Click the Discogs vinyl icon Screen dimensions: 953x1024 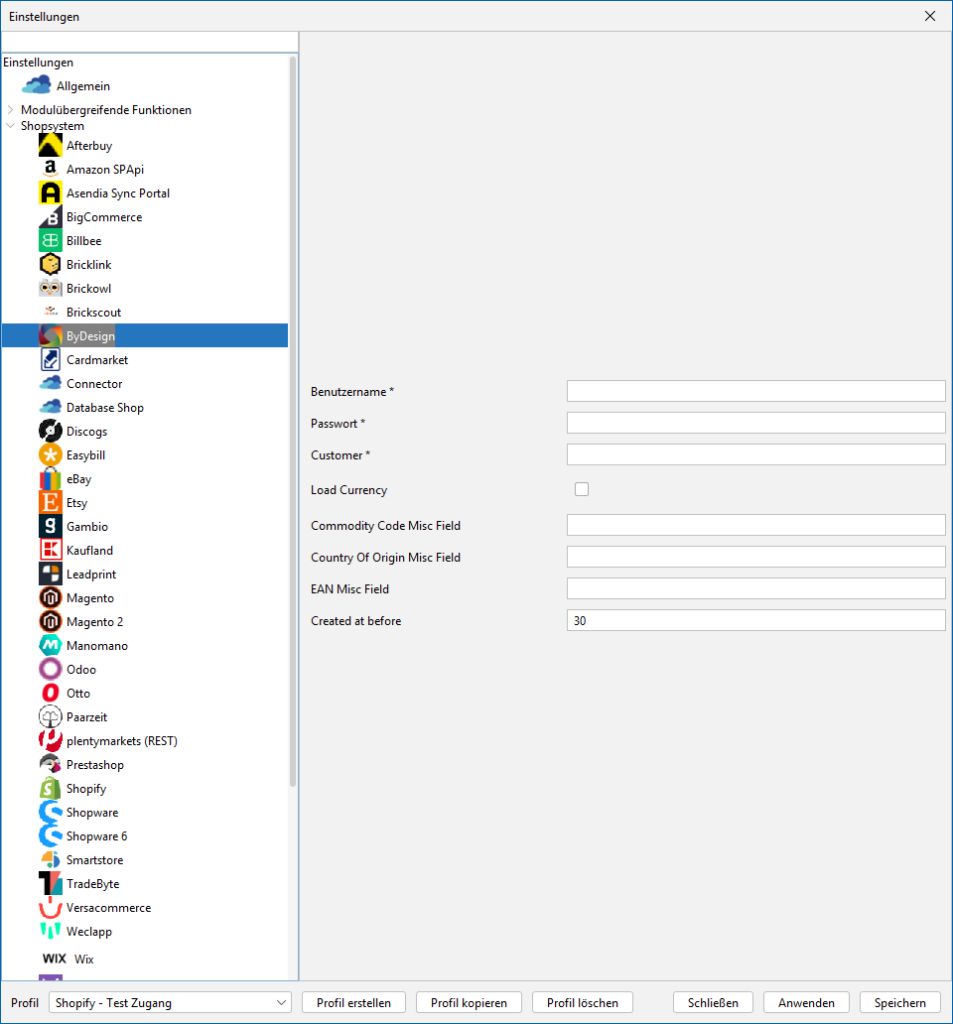click(x=50, y=432)
